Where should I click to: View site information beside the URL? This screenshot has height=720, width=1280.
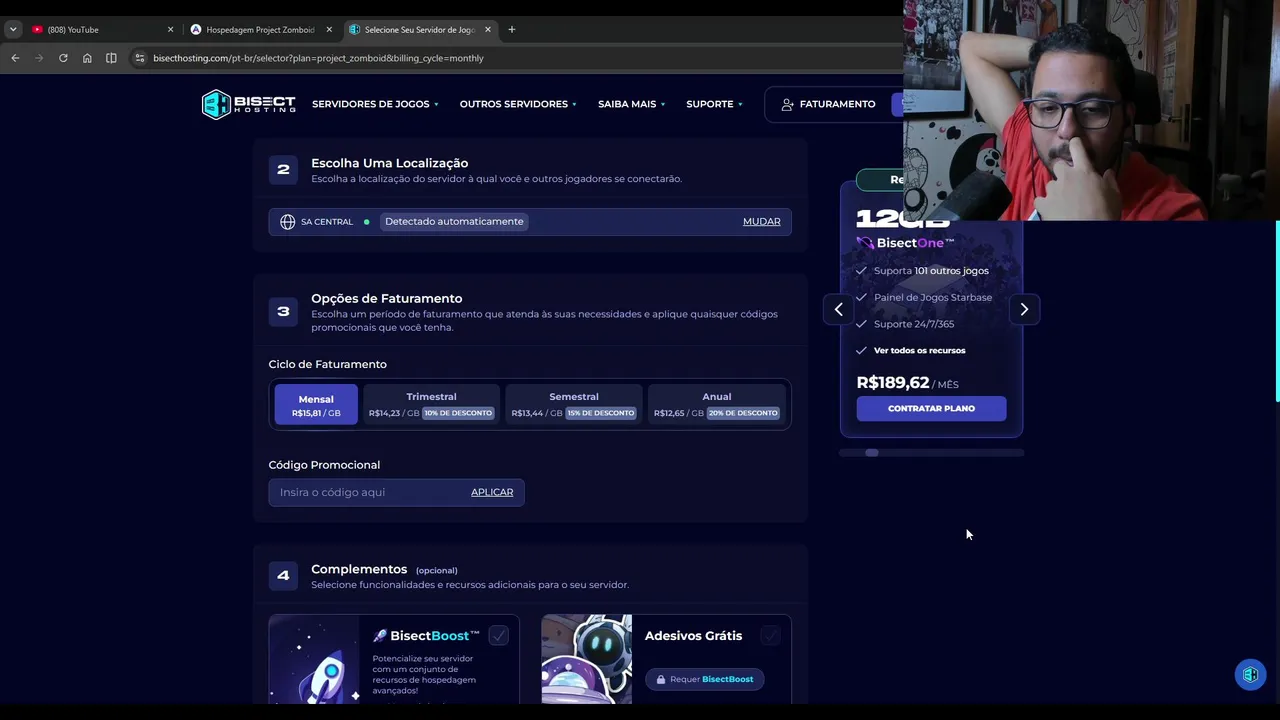140,58
